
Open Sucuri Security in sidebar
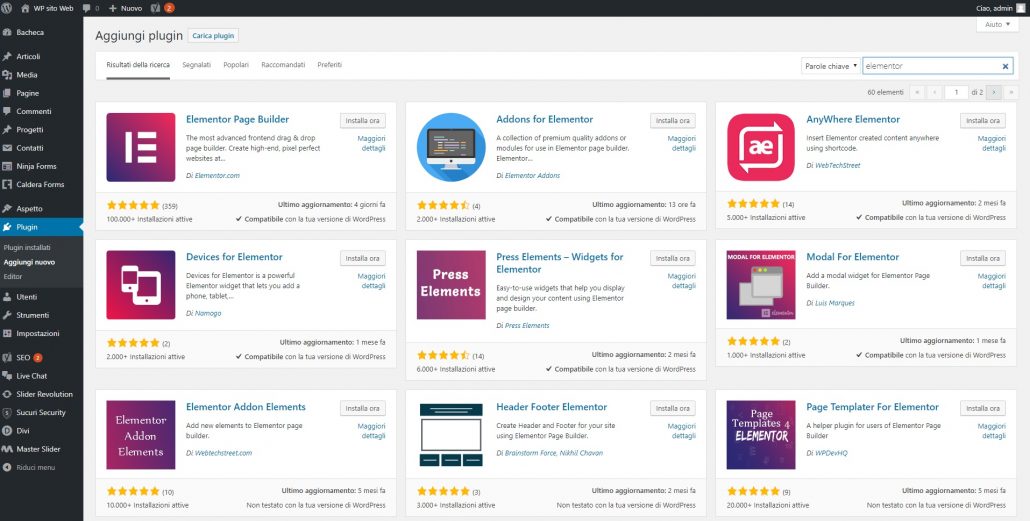click(41, 413)
